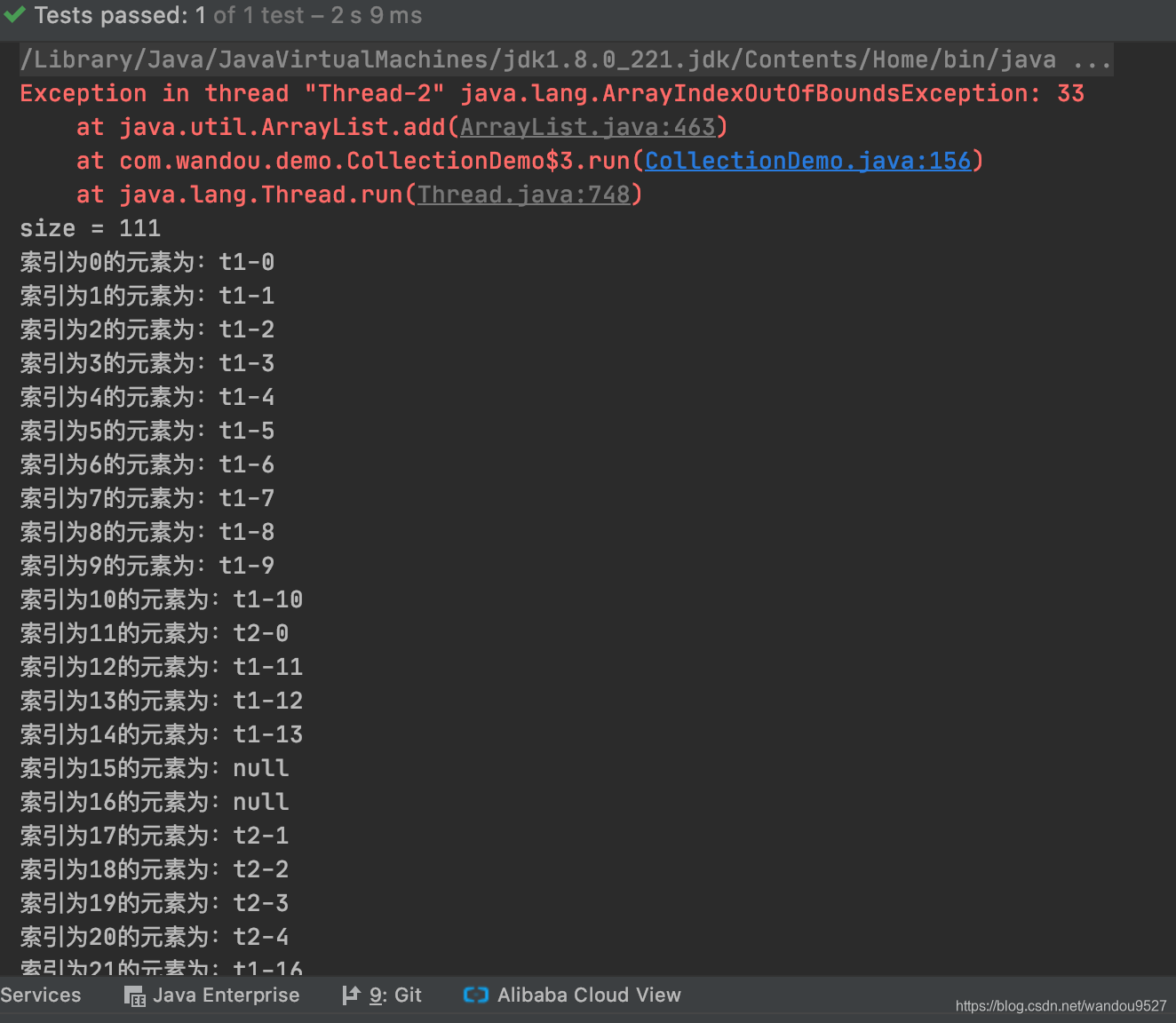Click the output line 't2-2'
1176x1023 pixels.
pyautogui.click(x=155, y=869)
